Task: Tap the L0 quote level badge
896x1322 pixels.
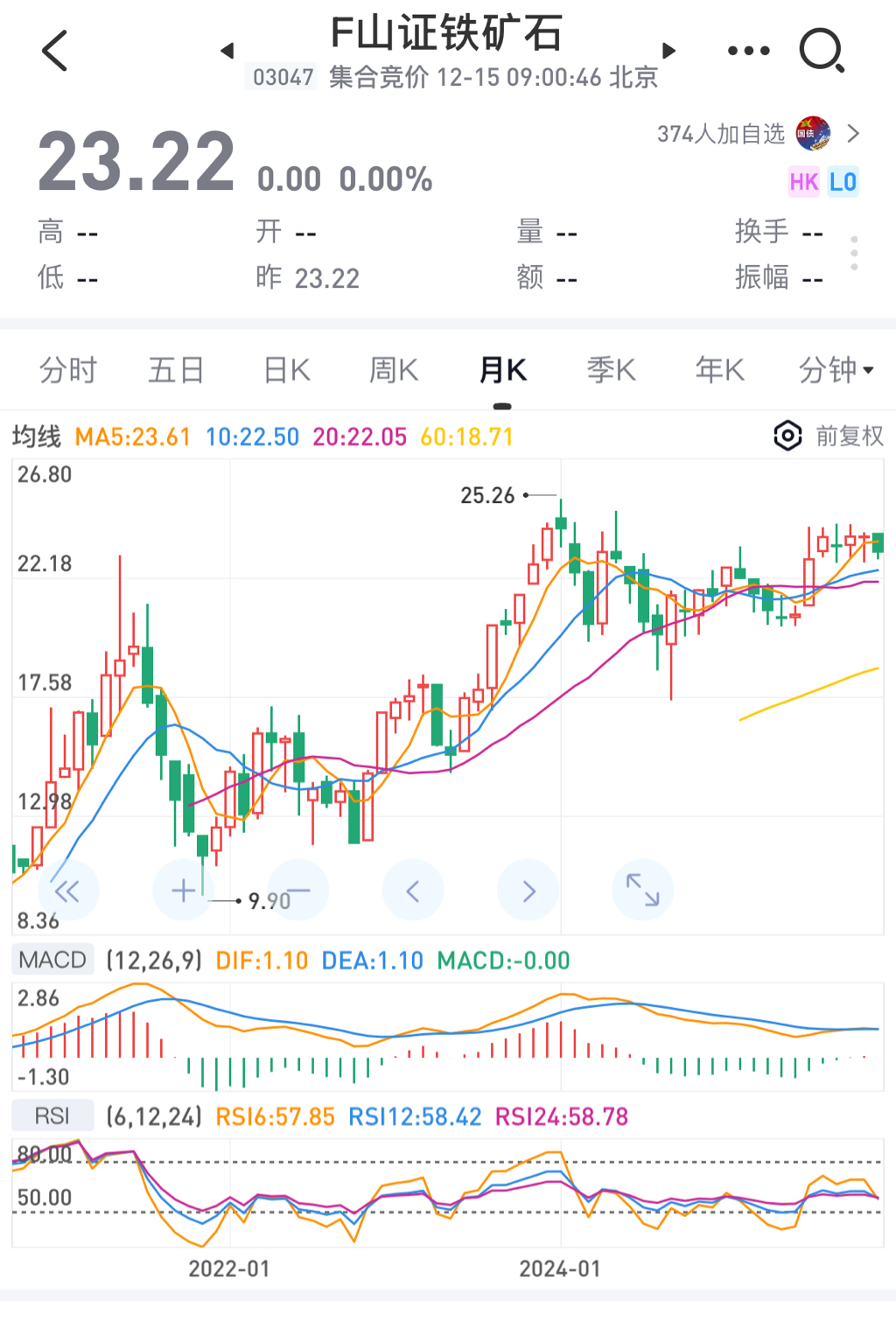Action: point(843,182)
